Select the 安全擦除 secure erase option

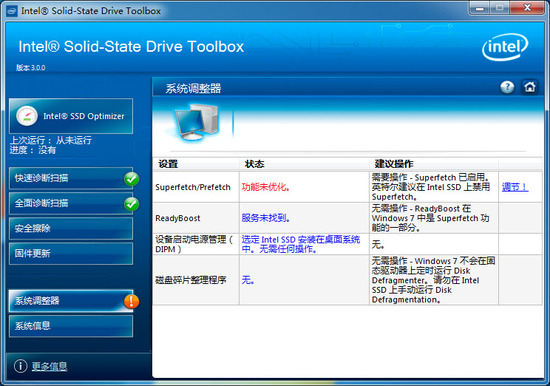click(x=71, y=228)
